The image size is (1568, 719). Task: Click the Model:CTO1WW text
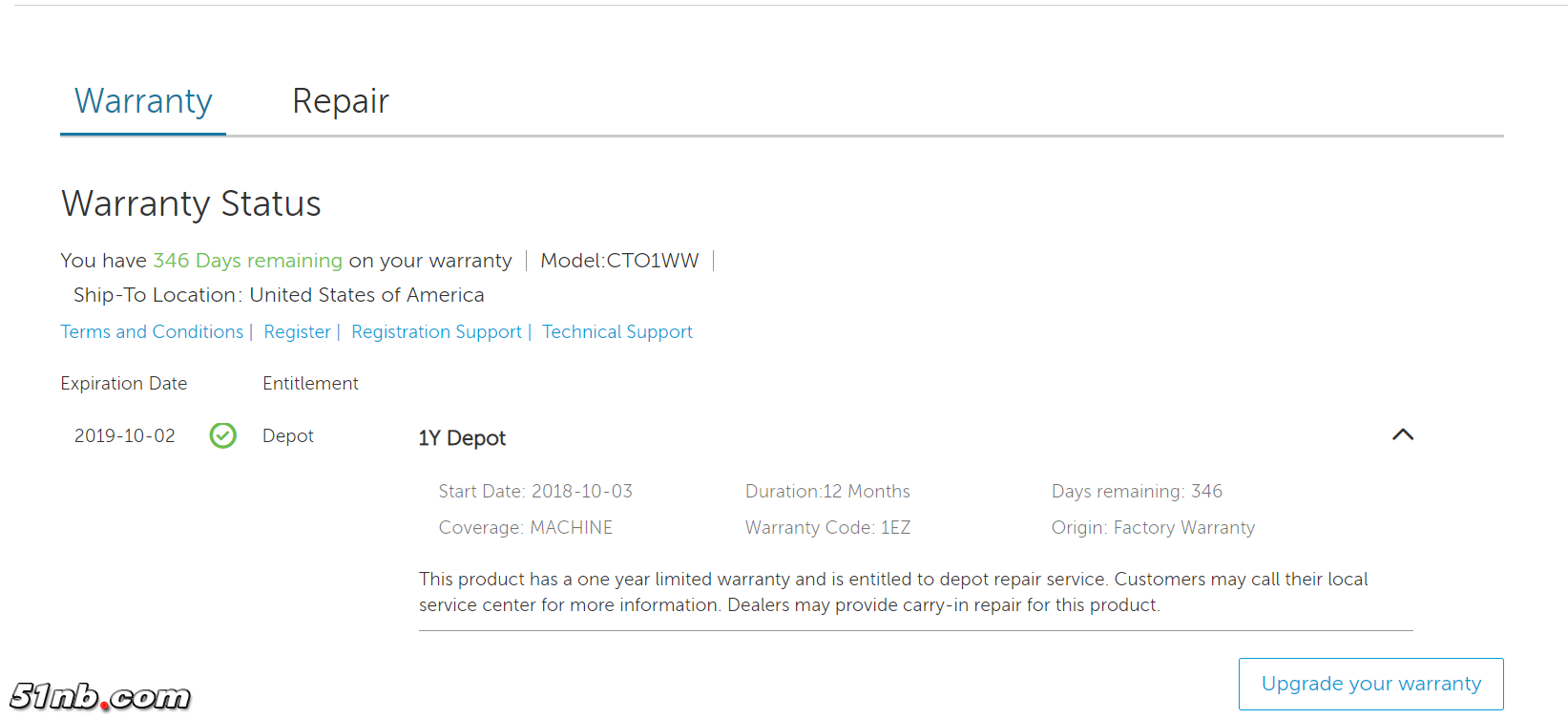[x=619, y=261]
